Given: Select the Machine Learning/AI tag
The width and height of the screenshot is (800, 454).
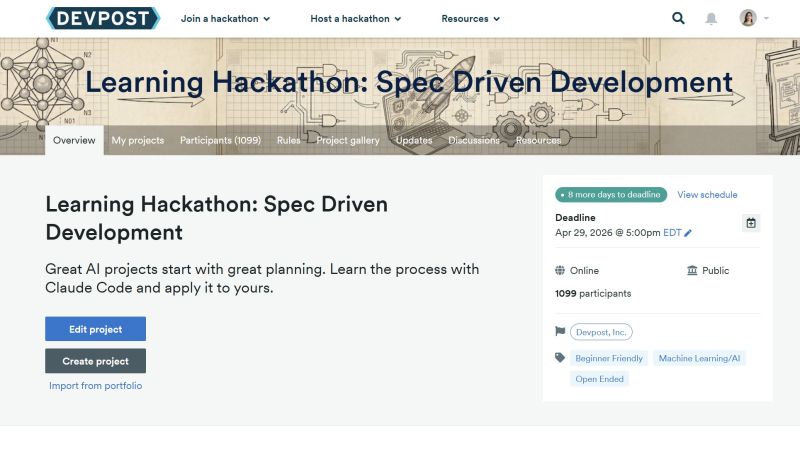Looking at the screenshot, I should coord(699,359).
